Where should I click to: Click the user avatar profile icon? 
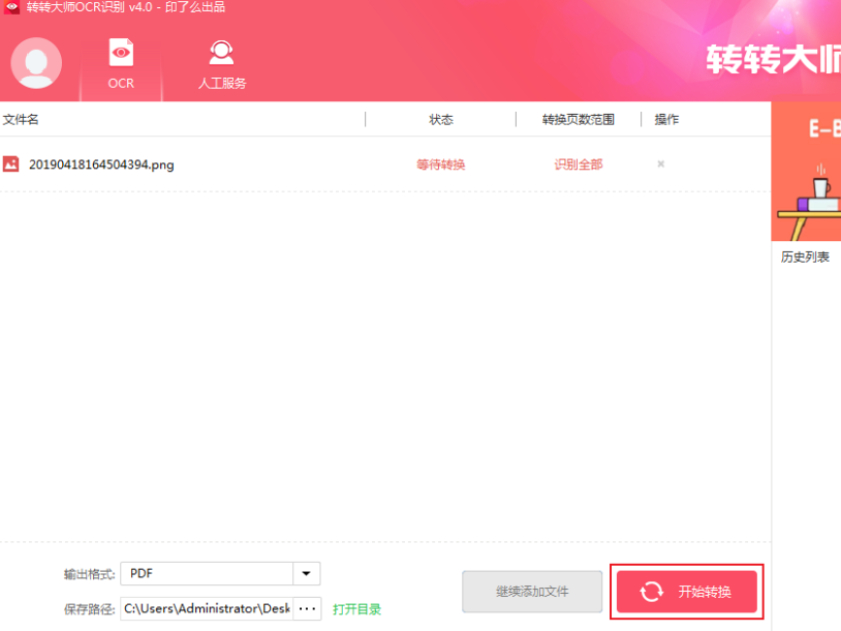[36, 63]
